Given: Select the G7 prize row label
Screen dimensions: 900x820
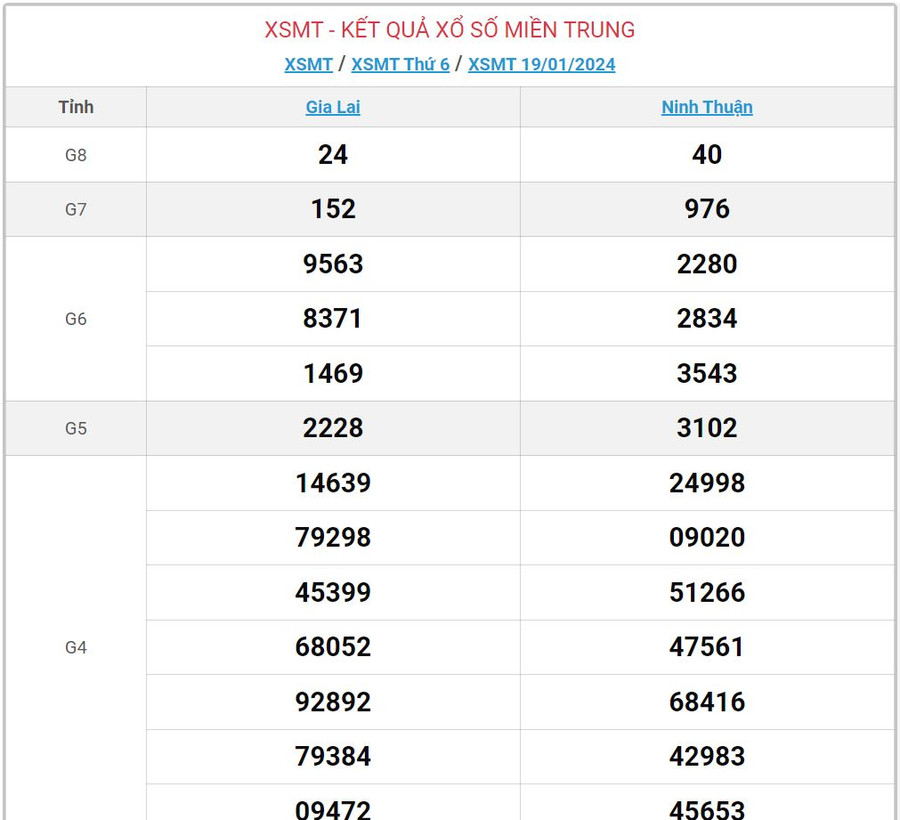Looking at the screenshot, I should tap(76, 209).
